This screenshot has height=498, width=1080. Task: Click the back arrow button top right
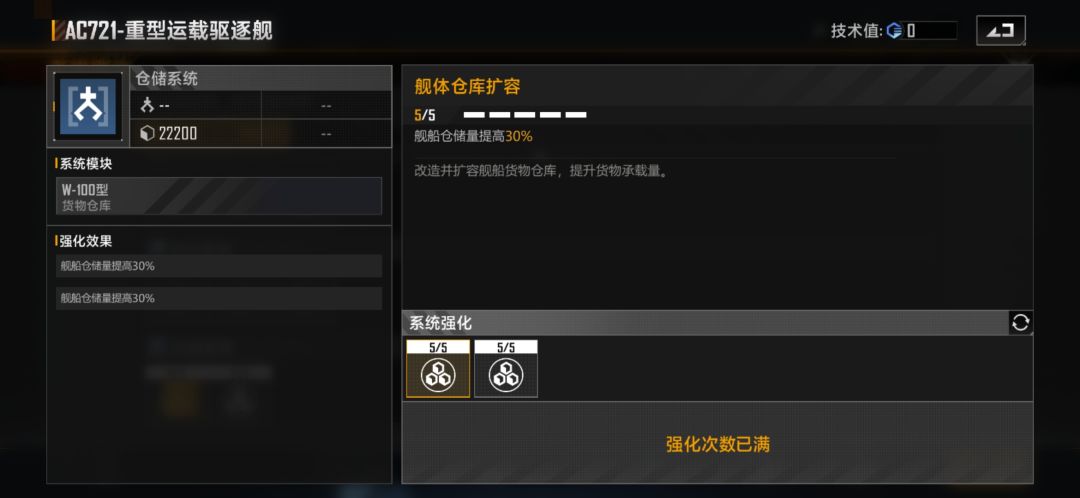1001,30
